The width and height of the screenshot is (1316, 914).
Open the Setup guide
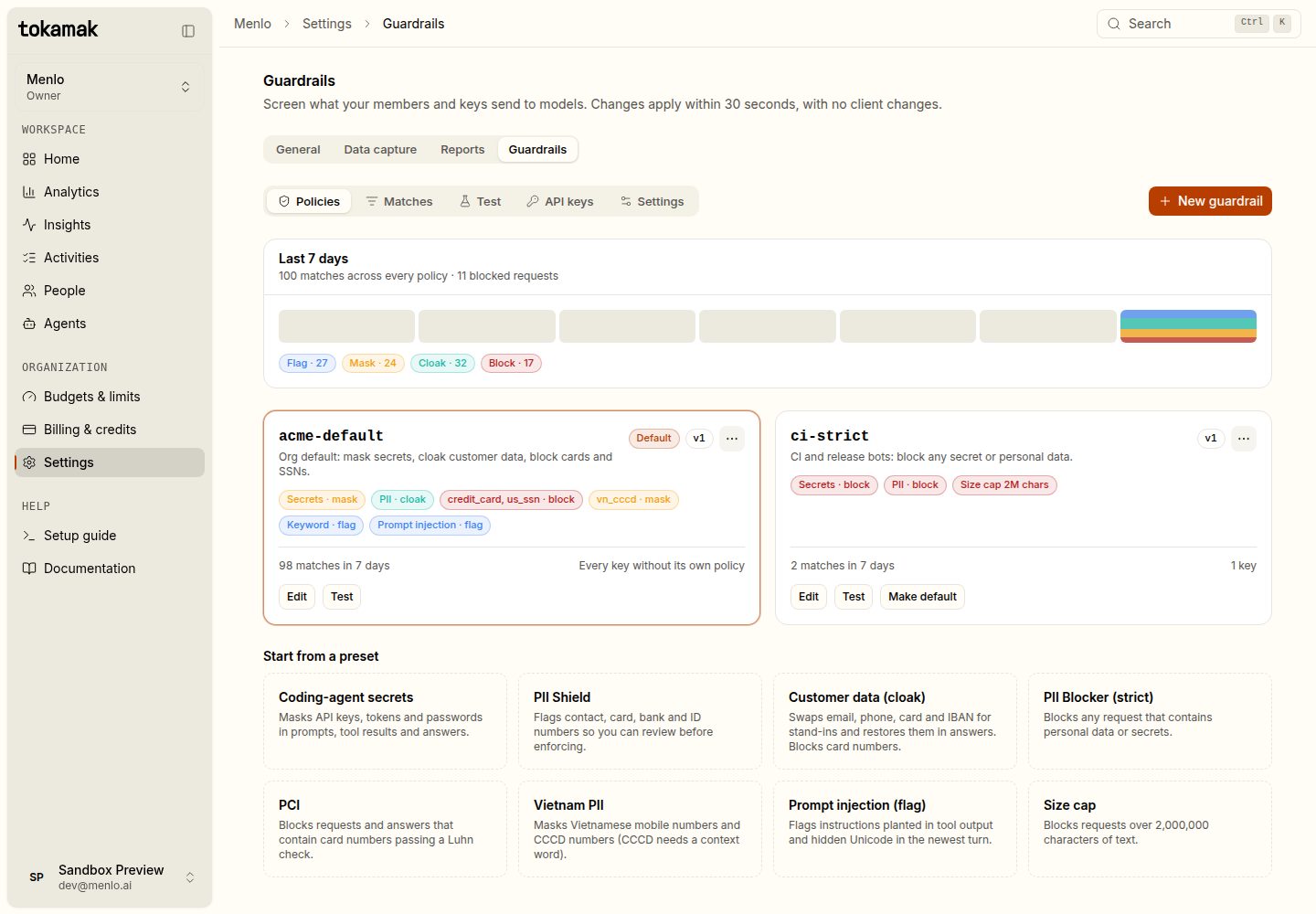(x=110, y=536)
